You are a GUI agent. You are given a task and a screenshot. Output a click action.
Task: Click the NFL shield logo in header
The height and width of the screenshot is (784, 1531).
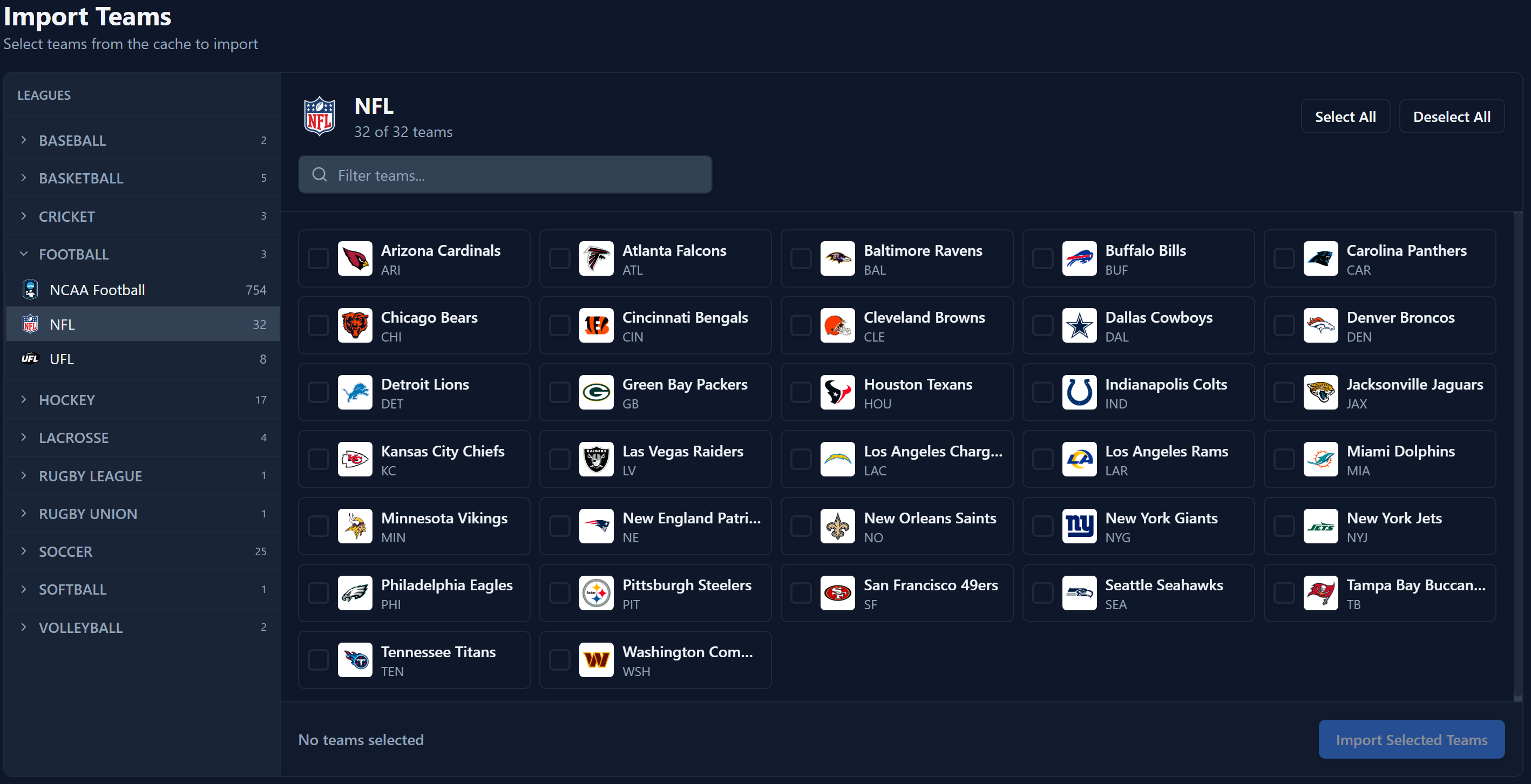click(x=320, y=117)
